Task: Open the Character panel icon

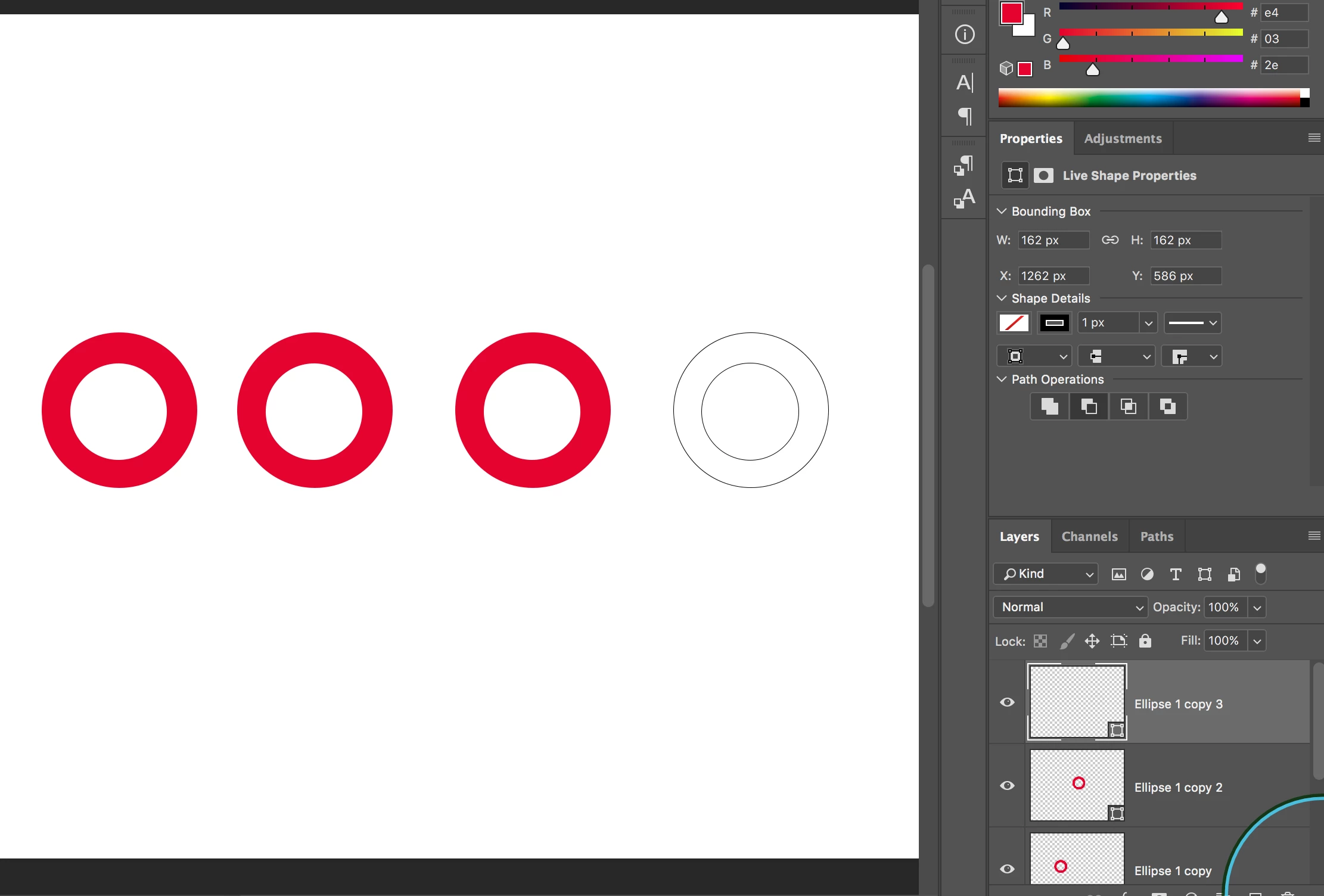Action: (965, 83)
